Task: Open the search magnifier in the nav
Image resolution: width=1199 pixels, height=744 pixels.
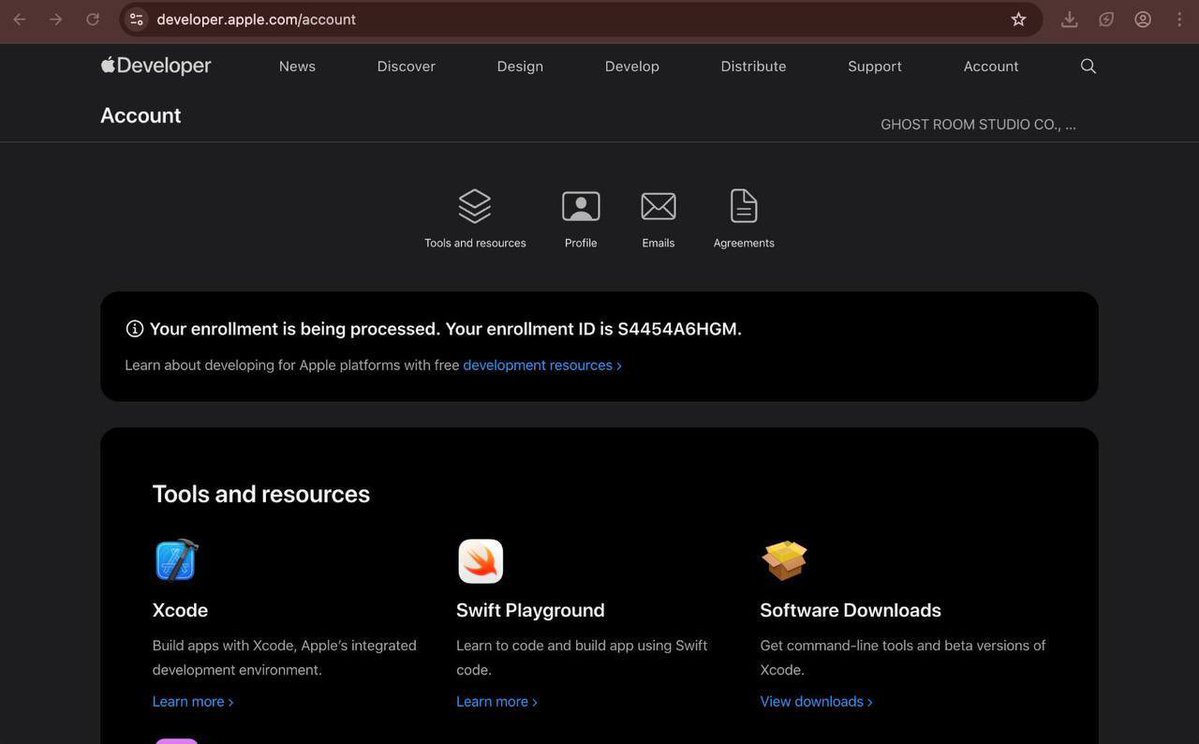Action: (1088, 67)
